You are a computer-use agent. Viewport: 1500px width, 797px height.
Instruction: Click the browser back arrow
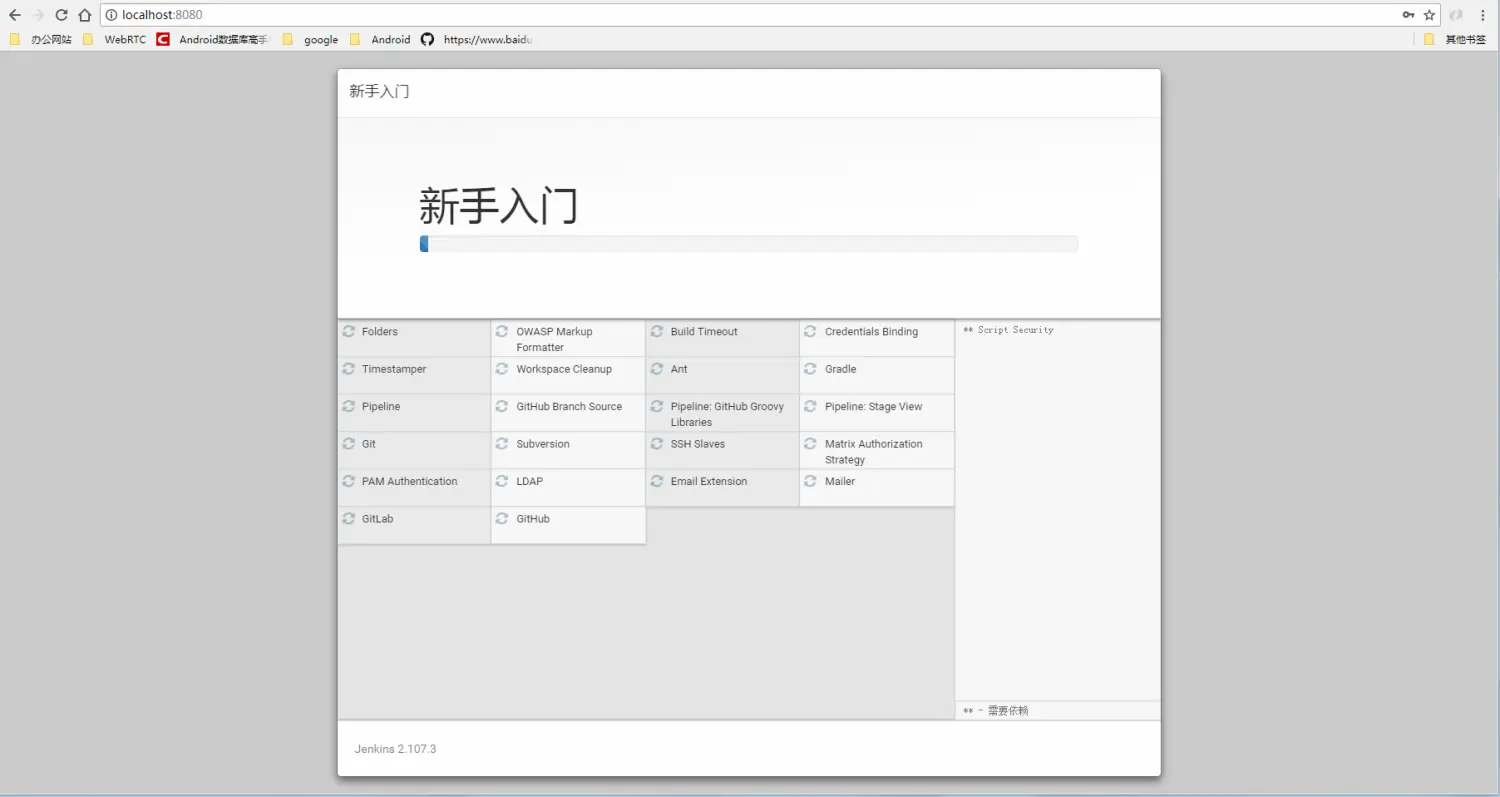coord(14,15)
